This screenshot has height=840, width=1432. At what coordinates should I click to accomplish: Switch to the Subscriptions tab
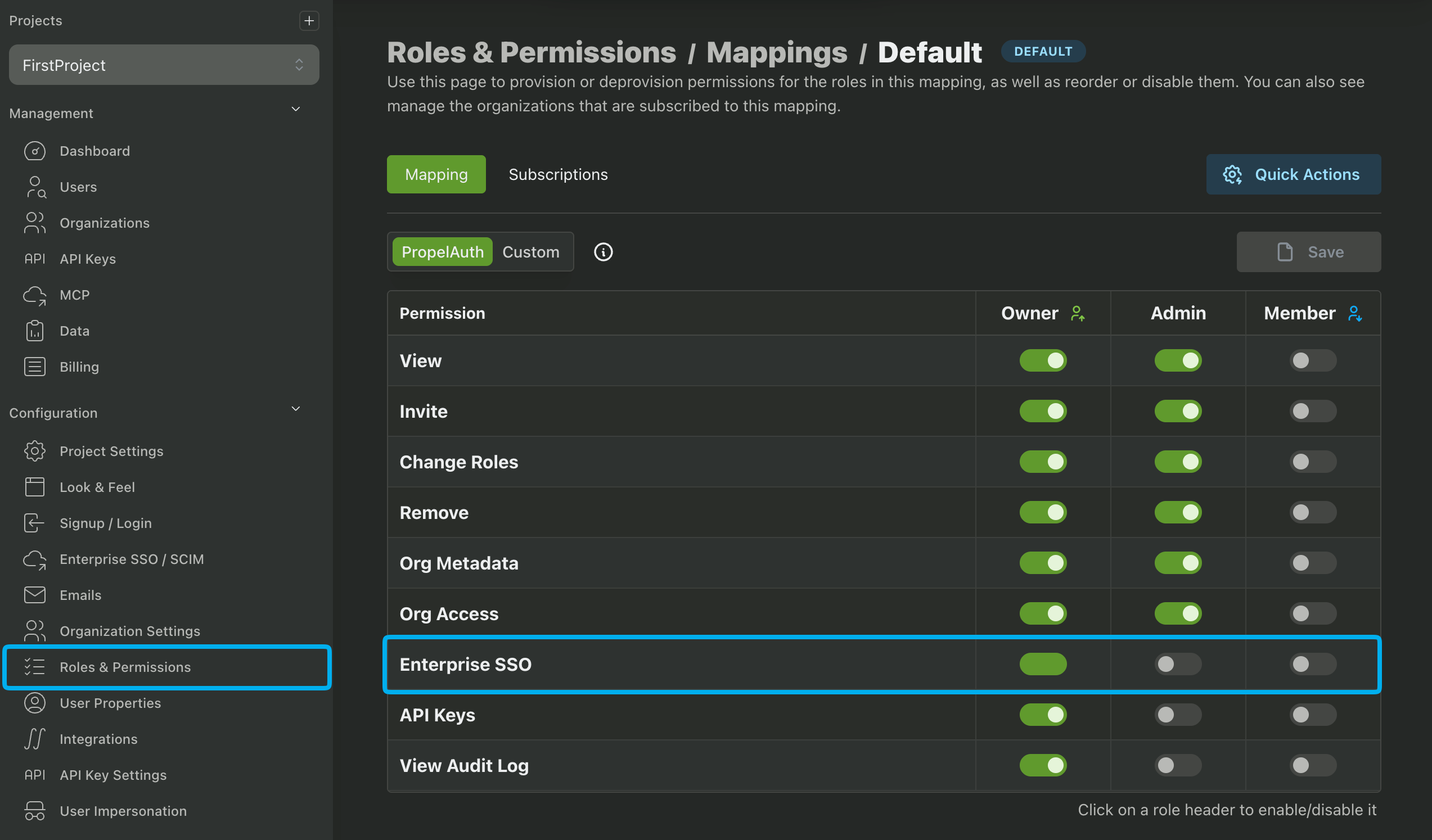pyautogui.click(x=558, y=174)
